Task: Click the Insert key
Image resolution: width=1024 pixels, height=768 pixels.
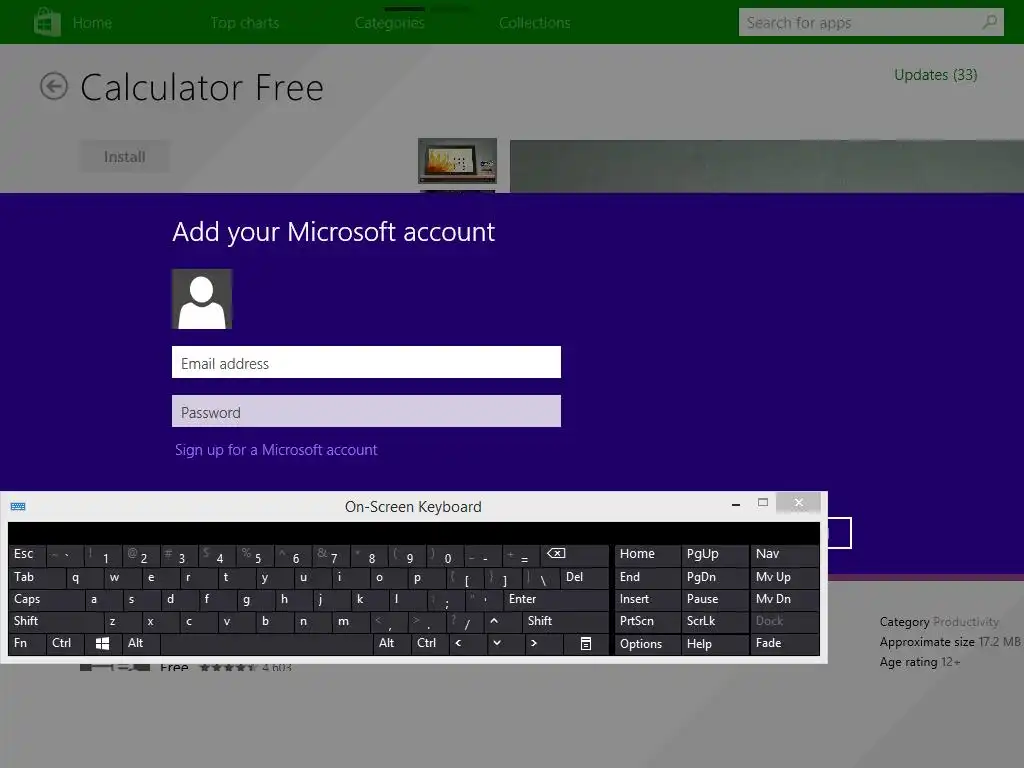Action: pos(647,600)
